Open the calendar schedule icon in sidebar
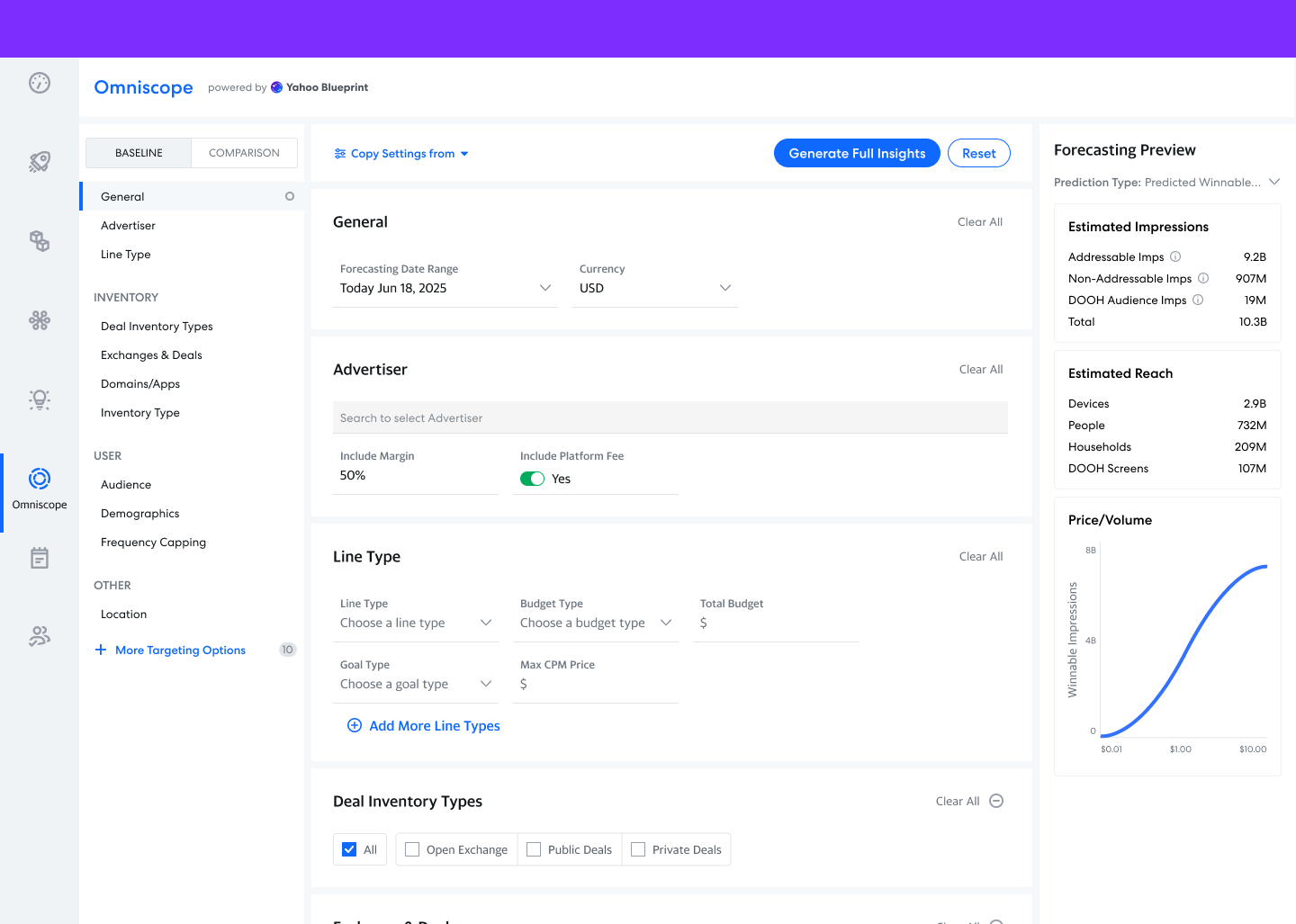The image size is (1296, 924). tap(40, 558)
